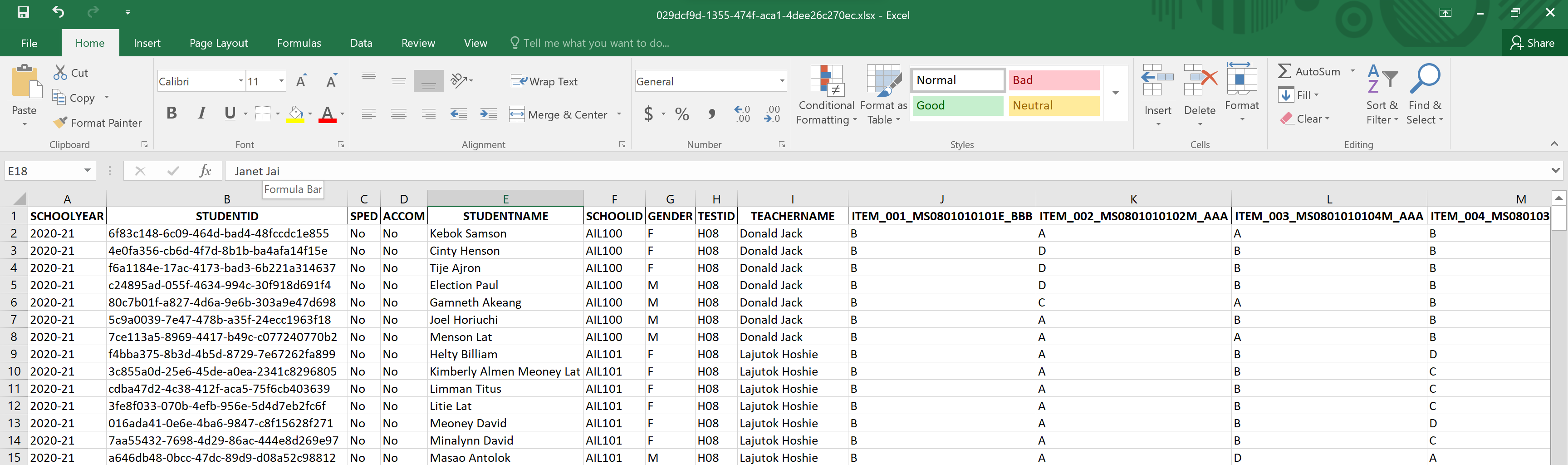Switch to the Page Layout tab
1568x465 pixels.
pyautogui.click(x=219, y=43)
